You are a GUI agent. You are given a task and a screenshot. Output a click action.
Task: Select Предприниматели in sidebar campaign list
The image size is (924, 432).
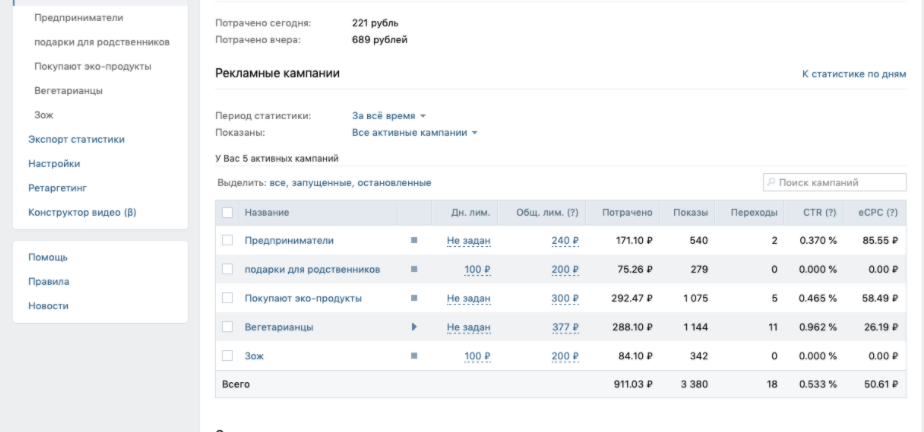click(x=78, y=18)
